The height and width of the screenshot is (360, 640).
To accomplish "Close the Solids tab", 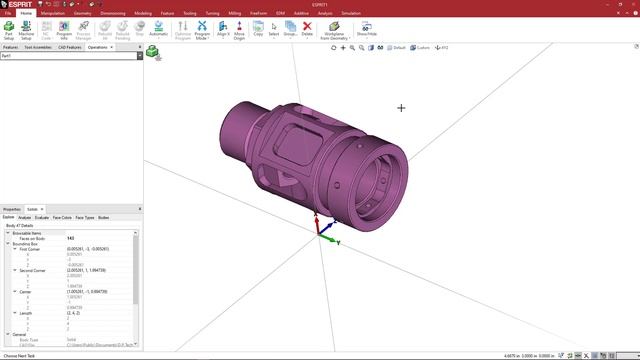I will [42, 209].
